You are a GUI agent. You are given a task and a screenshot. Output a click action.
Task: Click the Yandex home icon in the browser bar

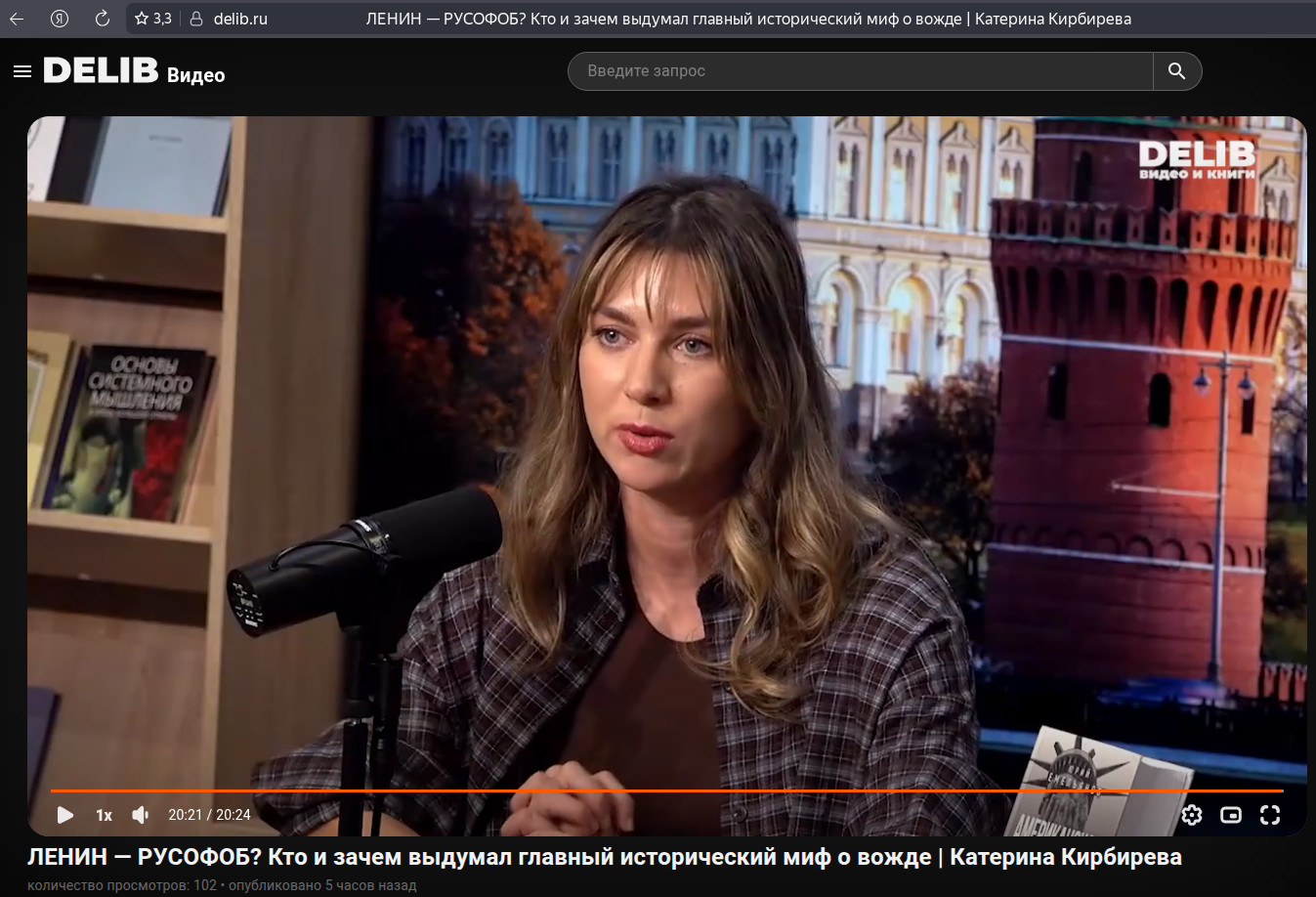(x=60, y=19)
